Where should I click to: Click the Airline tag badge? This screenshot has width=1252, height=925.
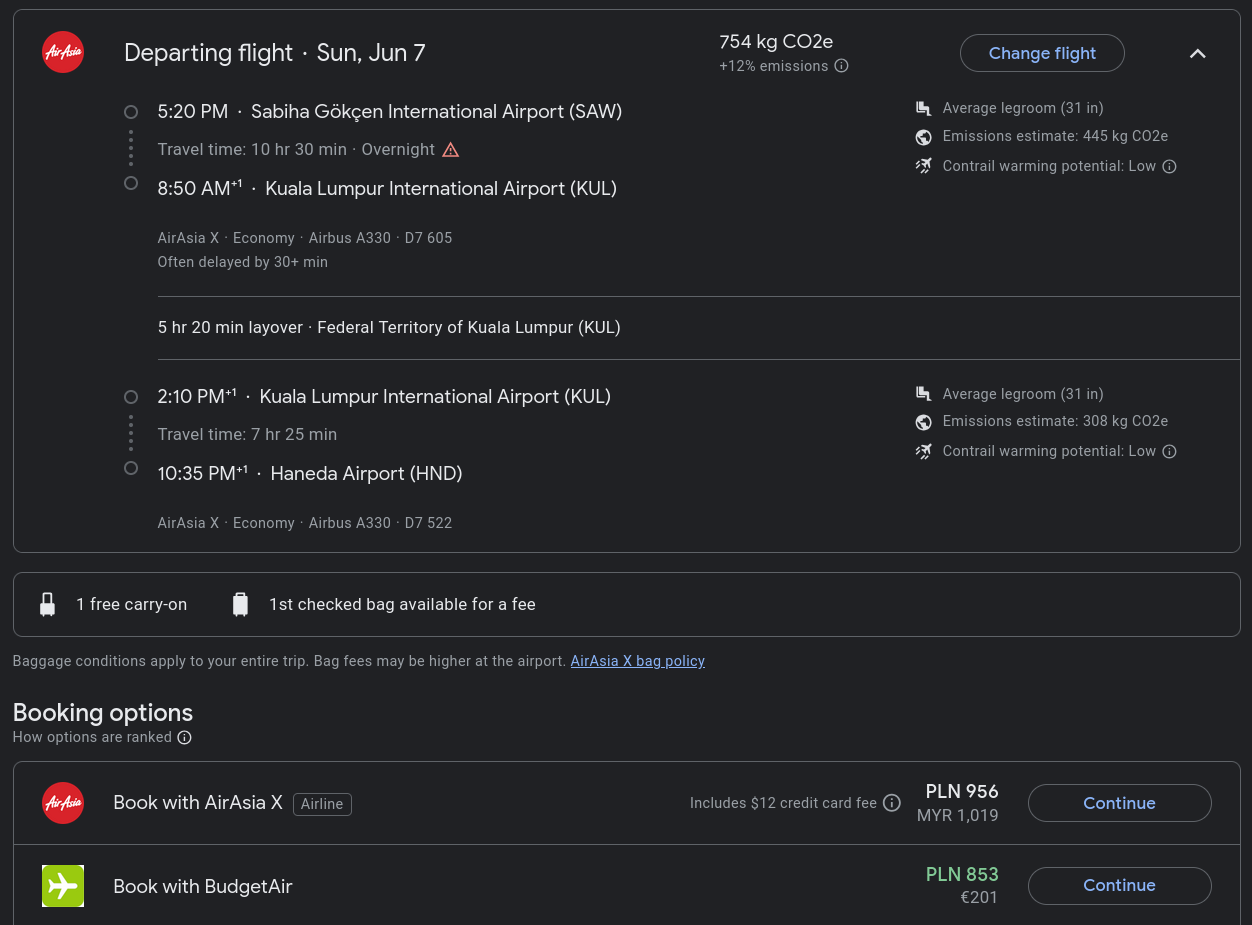point(322,804)
